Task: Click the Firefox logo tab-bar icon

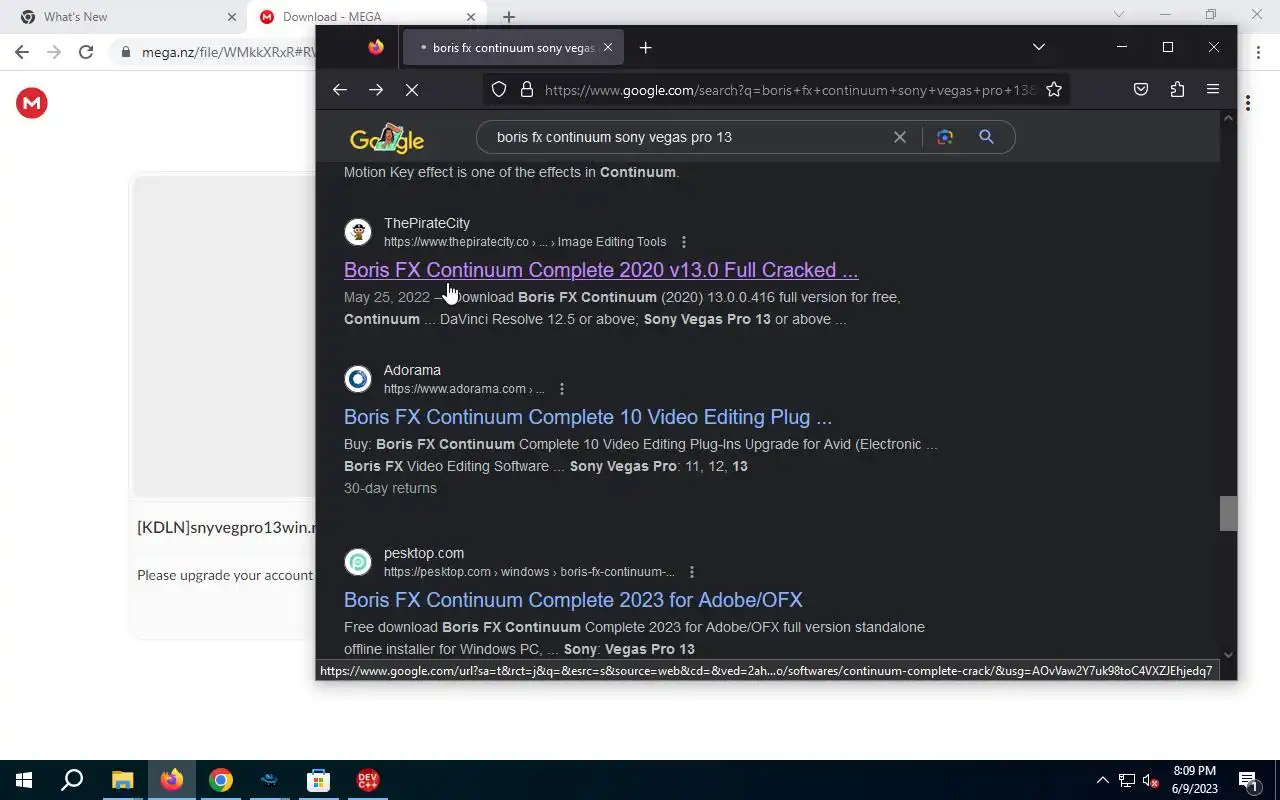Action: pos(376,47)
